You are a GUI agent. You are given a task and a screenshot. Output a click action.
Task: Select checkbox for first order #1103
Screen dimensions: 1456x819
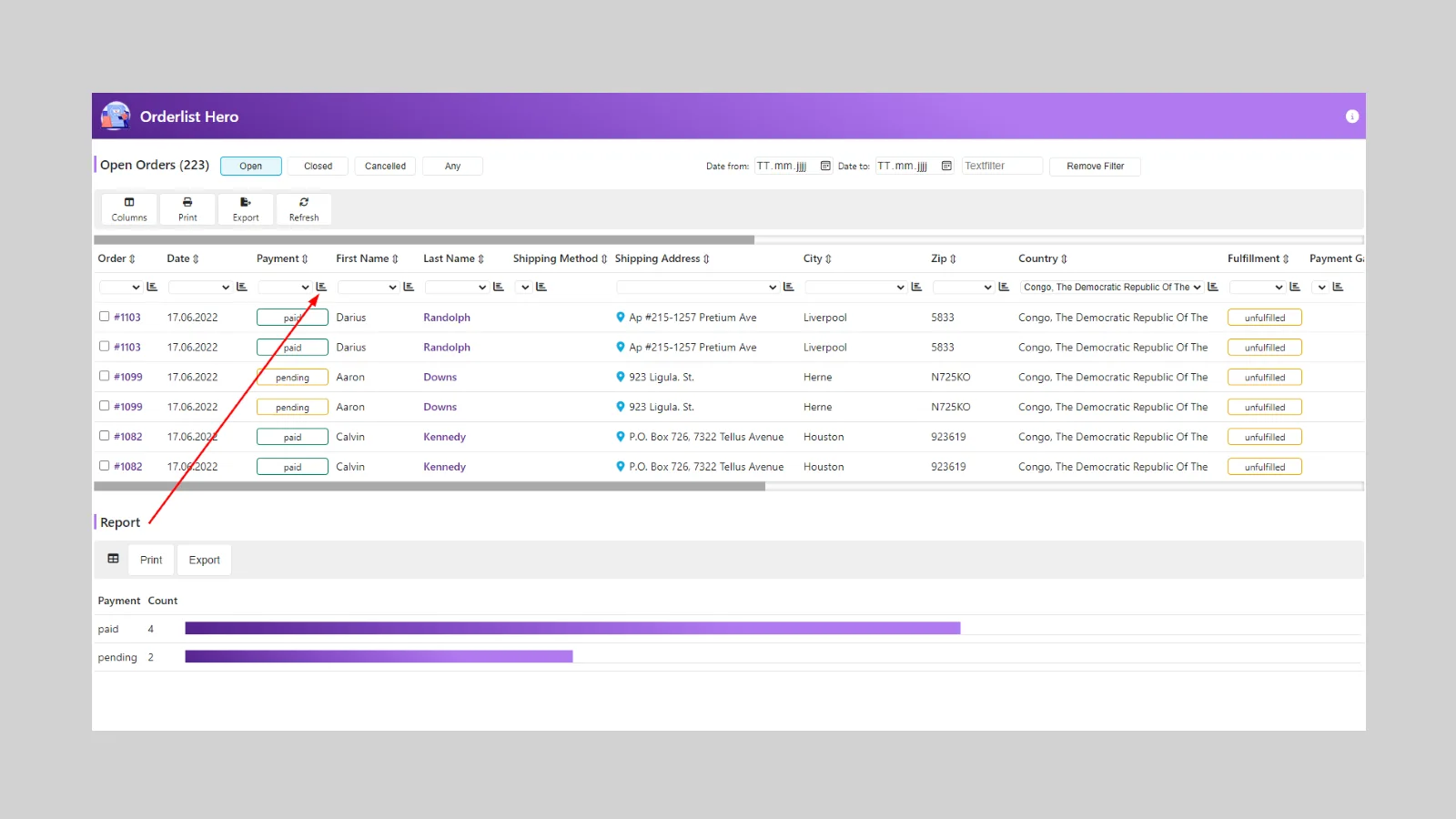click(x=105, y=317)
